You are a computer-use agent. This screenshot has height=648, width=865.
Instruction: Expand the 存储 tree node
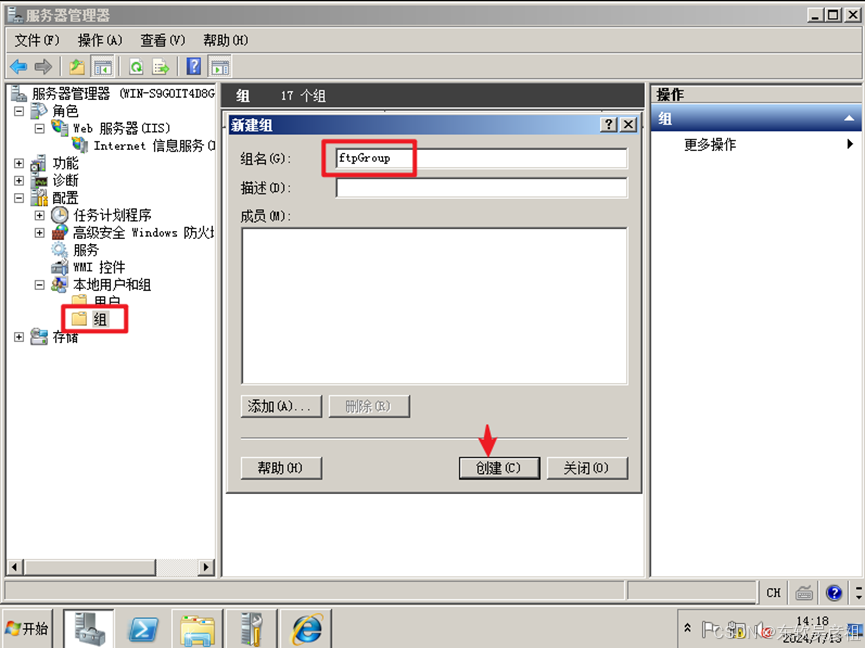[x=19, y=336]
